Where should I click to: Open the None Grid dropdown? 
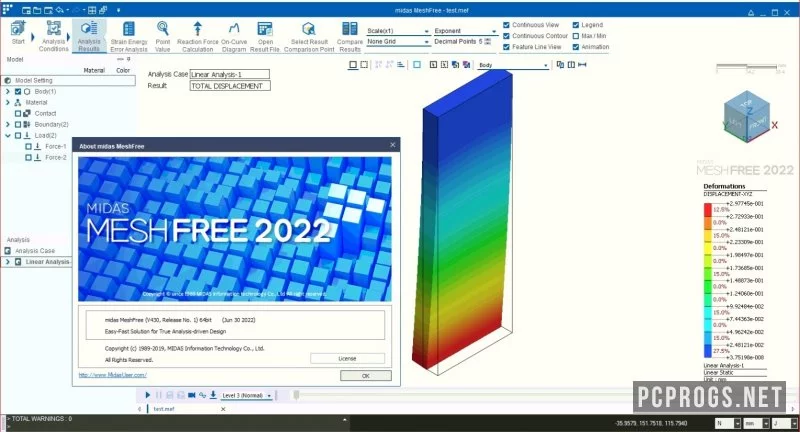tap(398, 41)
